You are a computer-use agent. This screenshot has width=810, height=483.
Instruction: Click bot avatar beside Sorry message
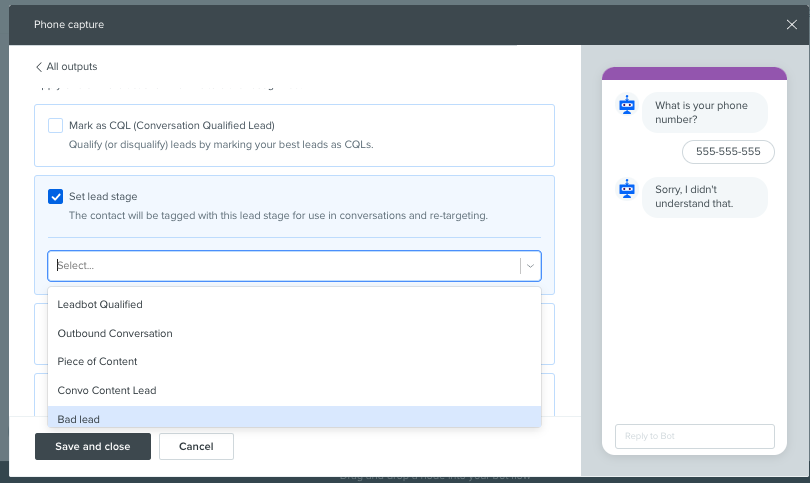click(x=627, y=189)
